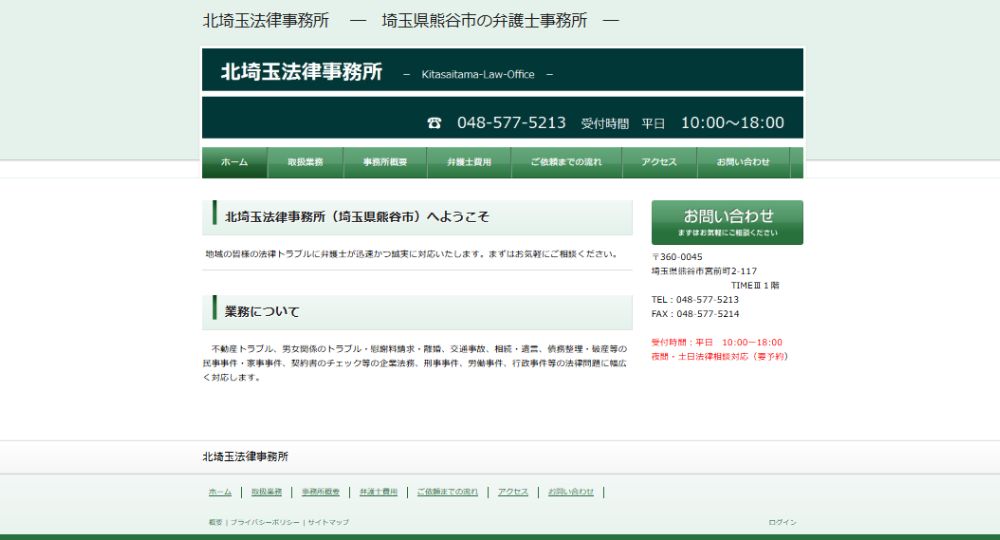Click the footer ホーム link
Image resolution: width=1000 pixels, height=540 pixels.
click(x=220, y=492)
